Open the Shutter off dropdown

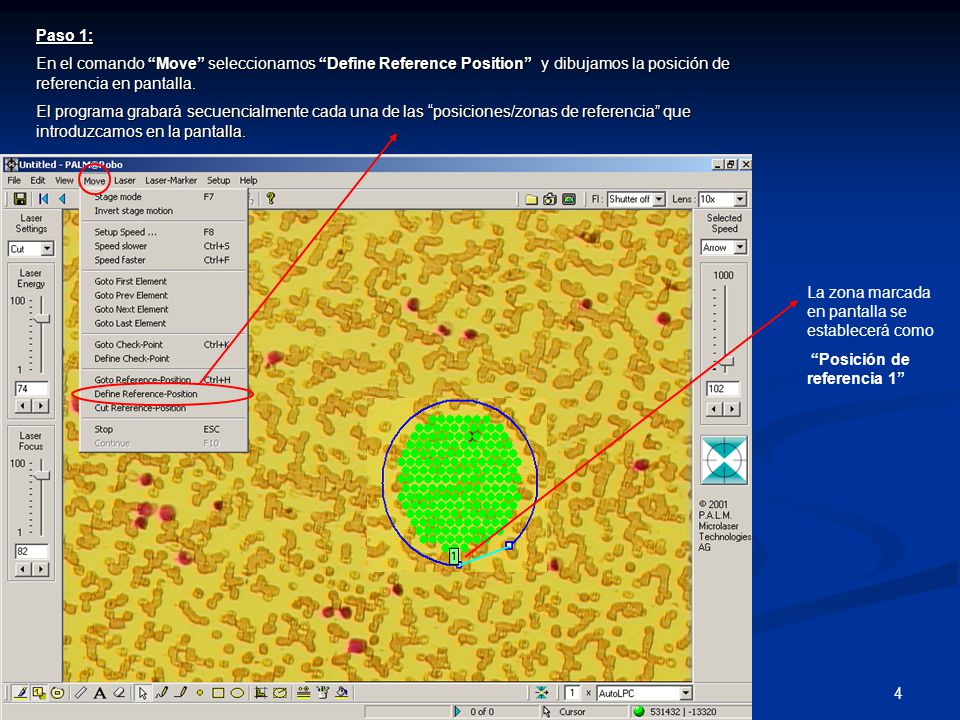tap(659, 199)
